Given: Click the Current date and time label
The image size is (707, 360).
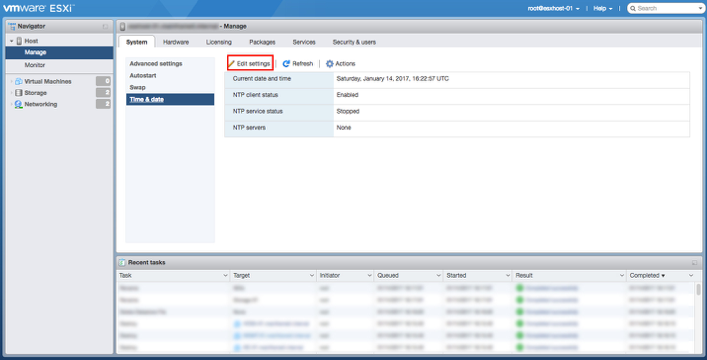Looking at the screenshot, I should click(262, 78).
